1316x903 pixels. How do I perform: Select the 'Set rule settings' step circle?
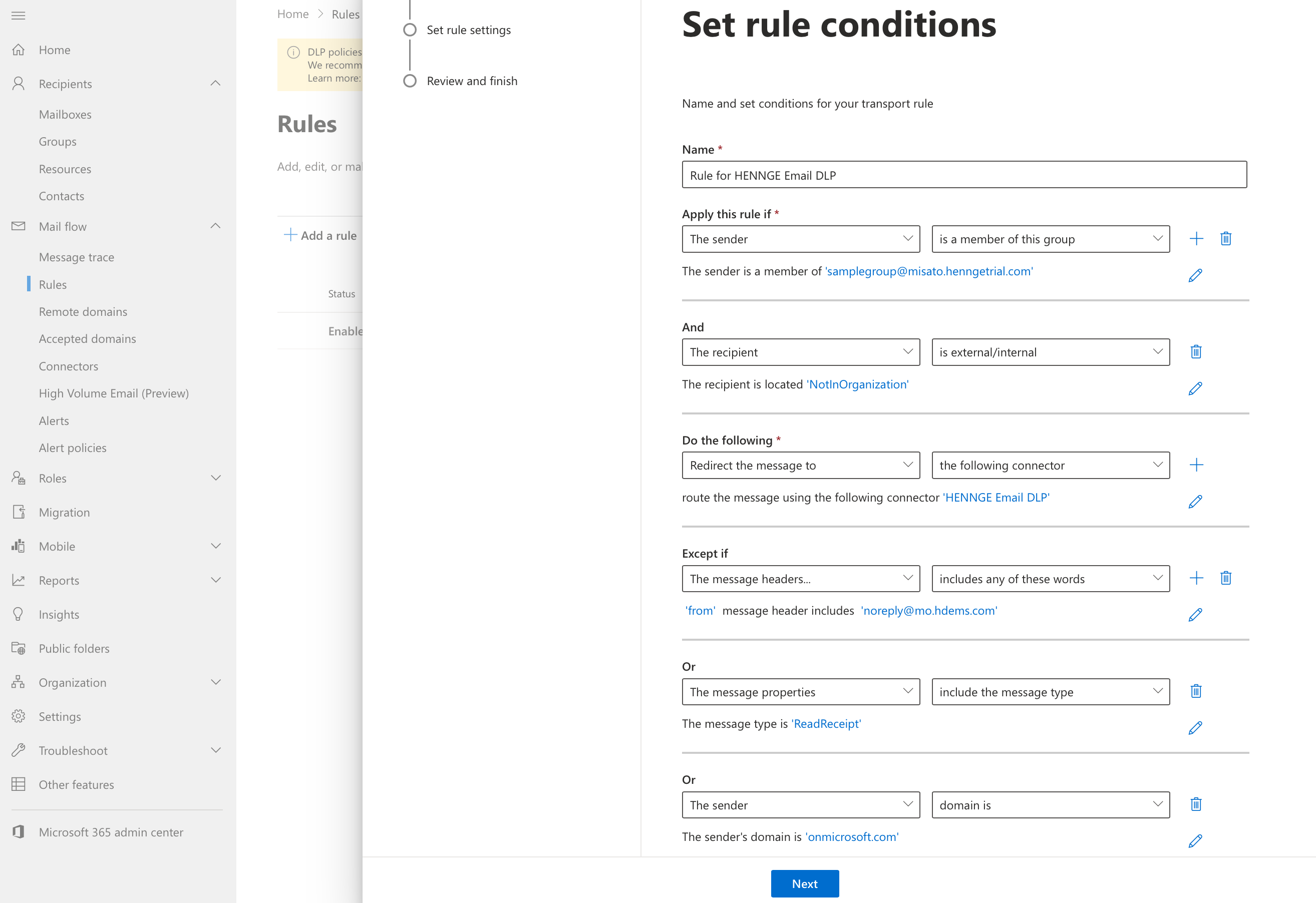coord(410,30)
